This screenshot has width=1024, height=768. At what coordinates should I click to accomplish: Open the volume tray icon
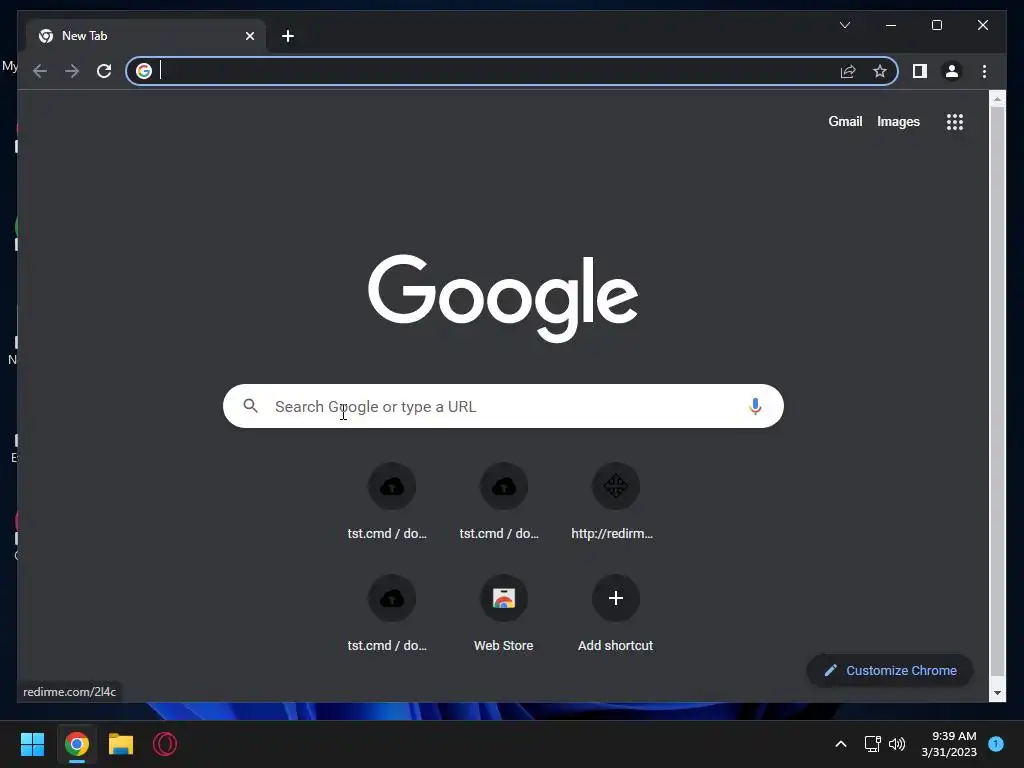coord(897,744)
